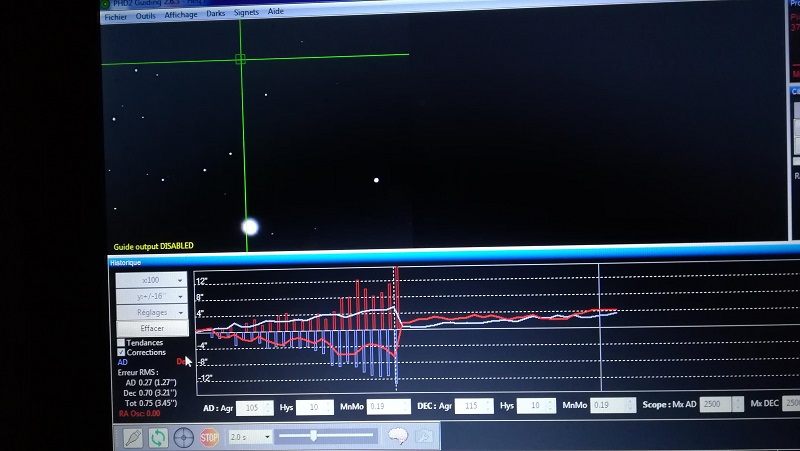Click the DEC Hys value field
This screenshot has width=800, height=451.
[x=534, y=405]
